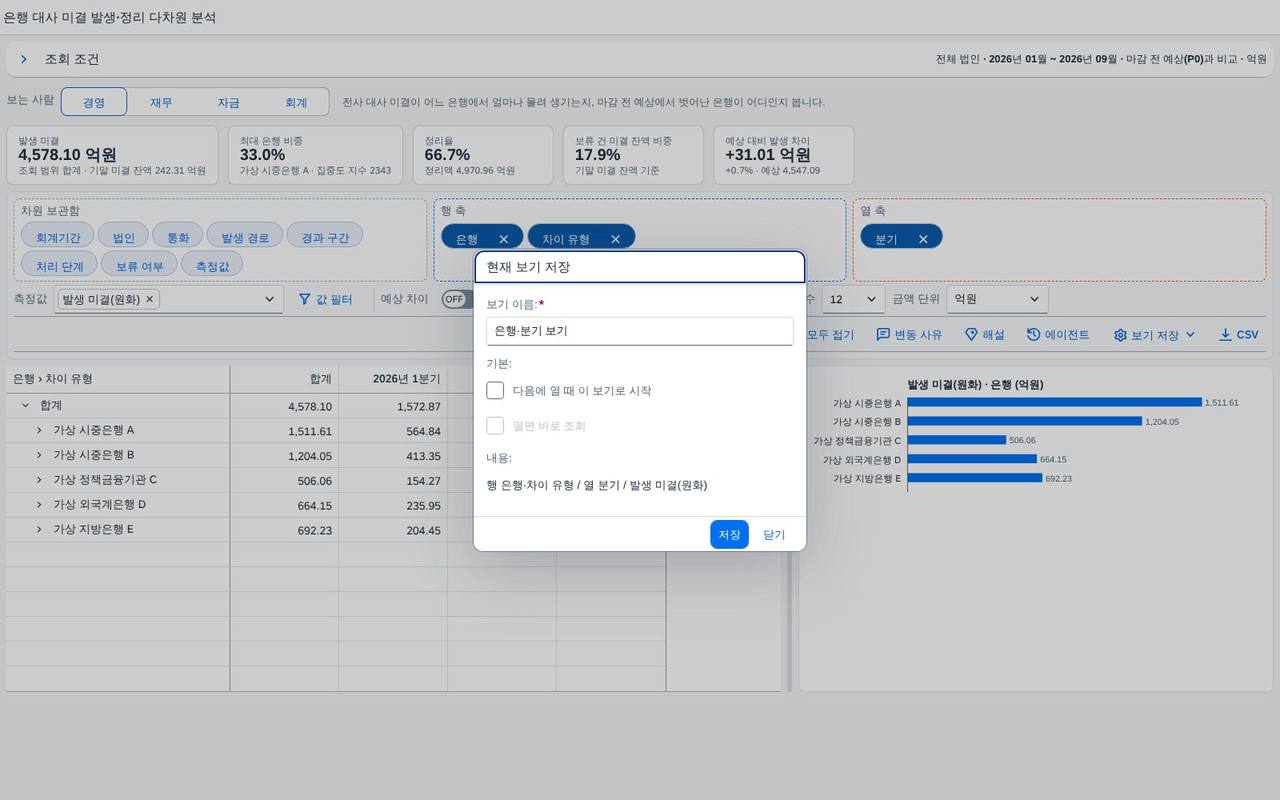Open the 보기 저장 settings menu
Image resolution: width=1280 pixels, height=800 pixels.
(x=1155, y=335)
